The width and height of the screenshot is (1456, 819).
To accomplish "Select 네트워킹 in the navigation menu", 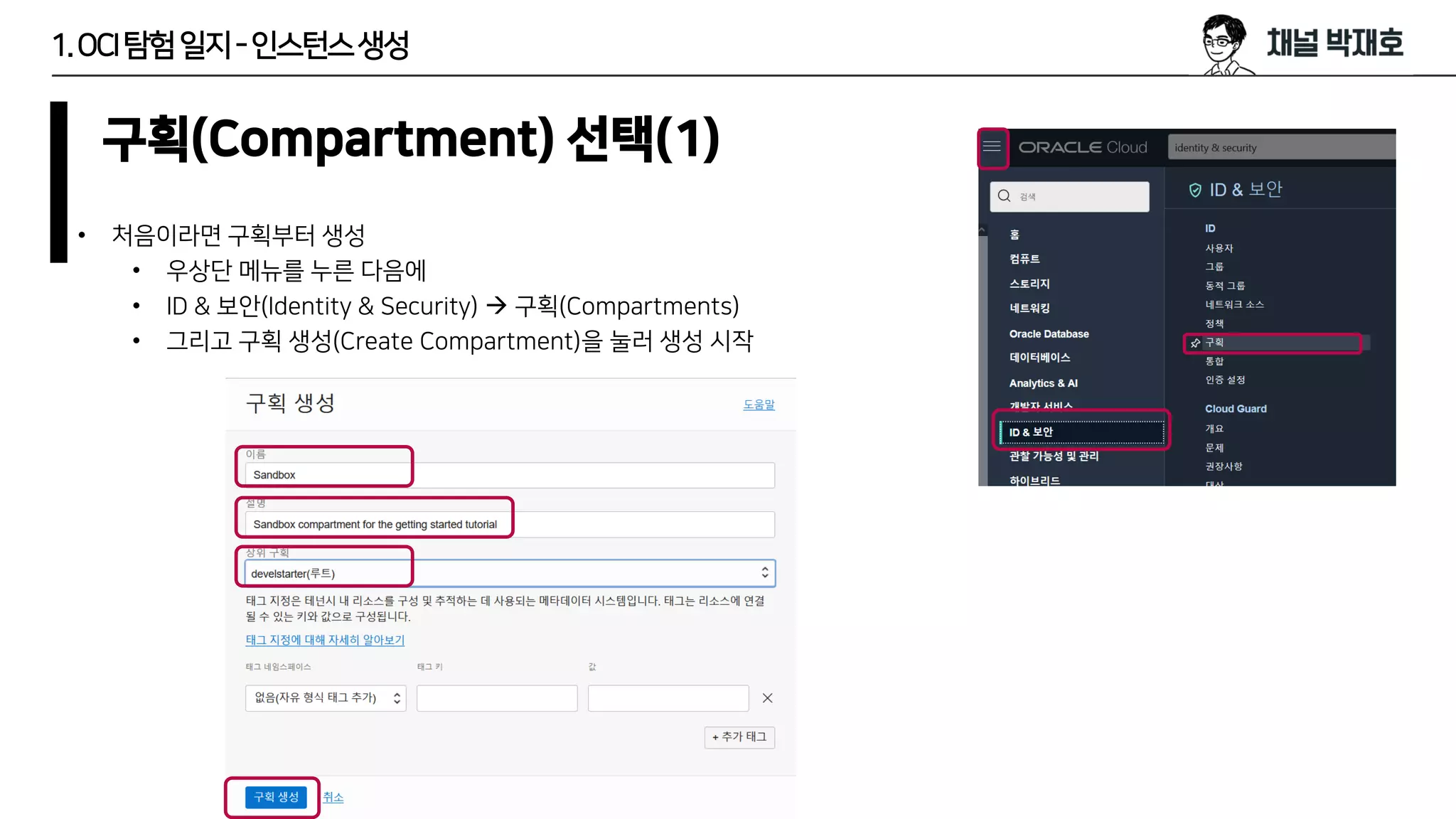I will coord(1029,308).
